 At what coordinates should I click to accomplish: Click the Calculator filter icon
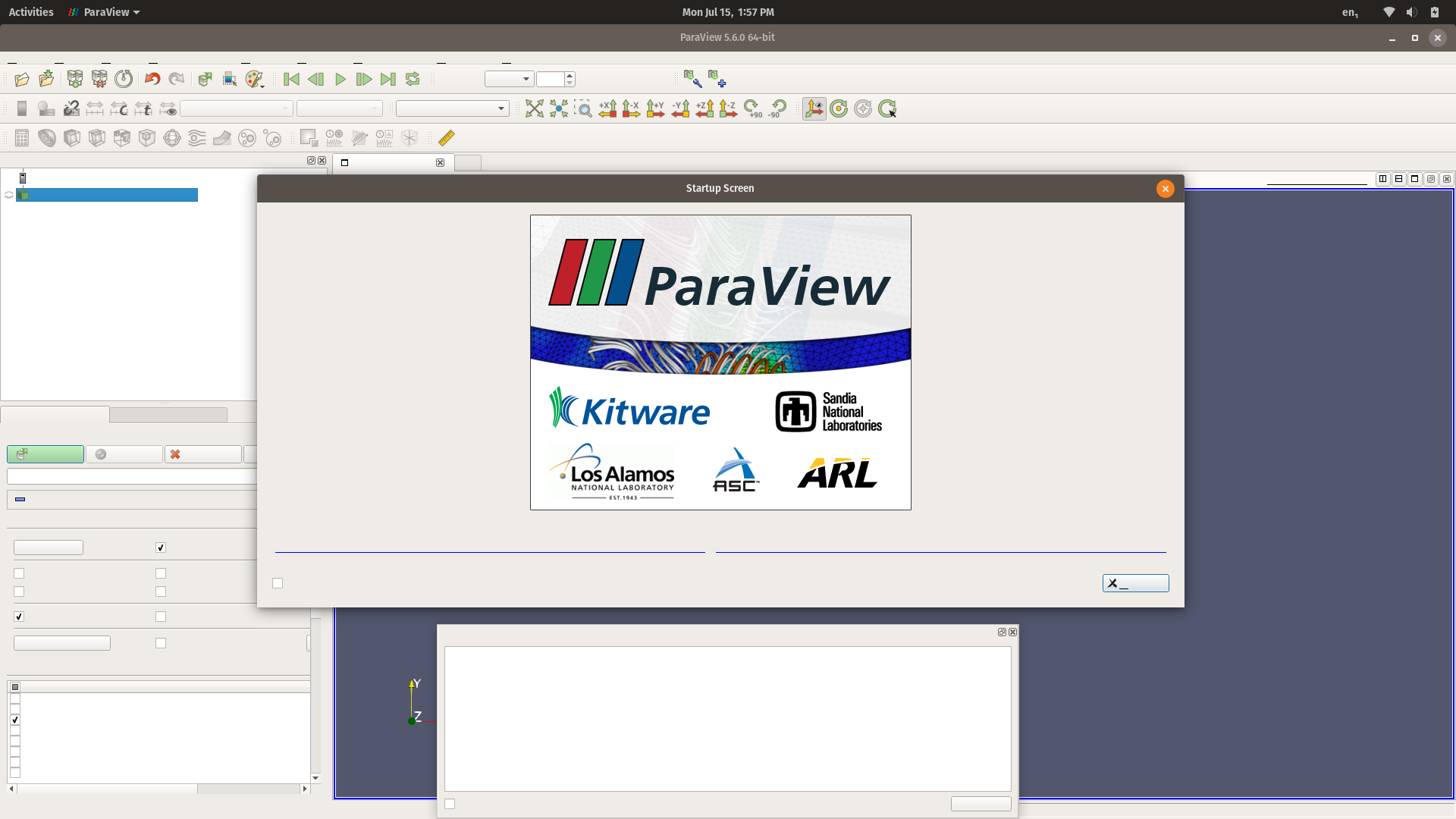pos(22,138)
